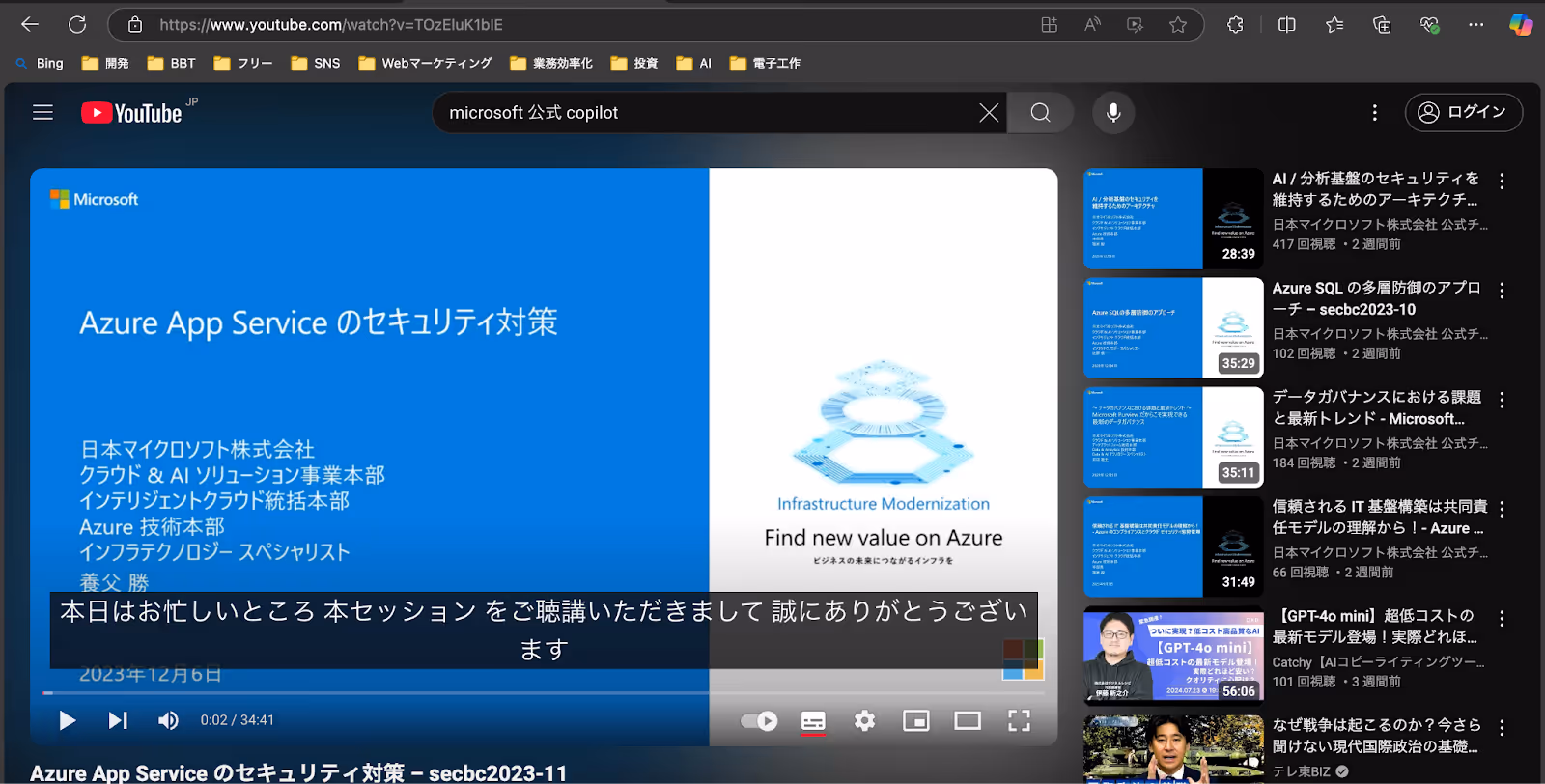Open 信頼される IT 基盤構築 video title
The image size is (1545, 784).
click(x=1379, y=517)
